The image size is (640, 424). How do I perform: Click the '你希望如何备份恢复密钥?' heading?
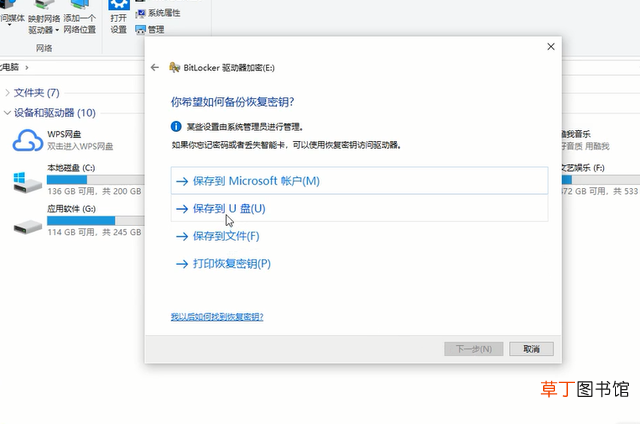[x=233, y=102]
